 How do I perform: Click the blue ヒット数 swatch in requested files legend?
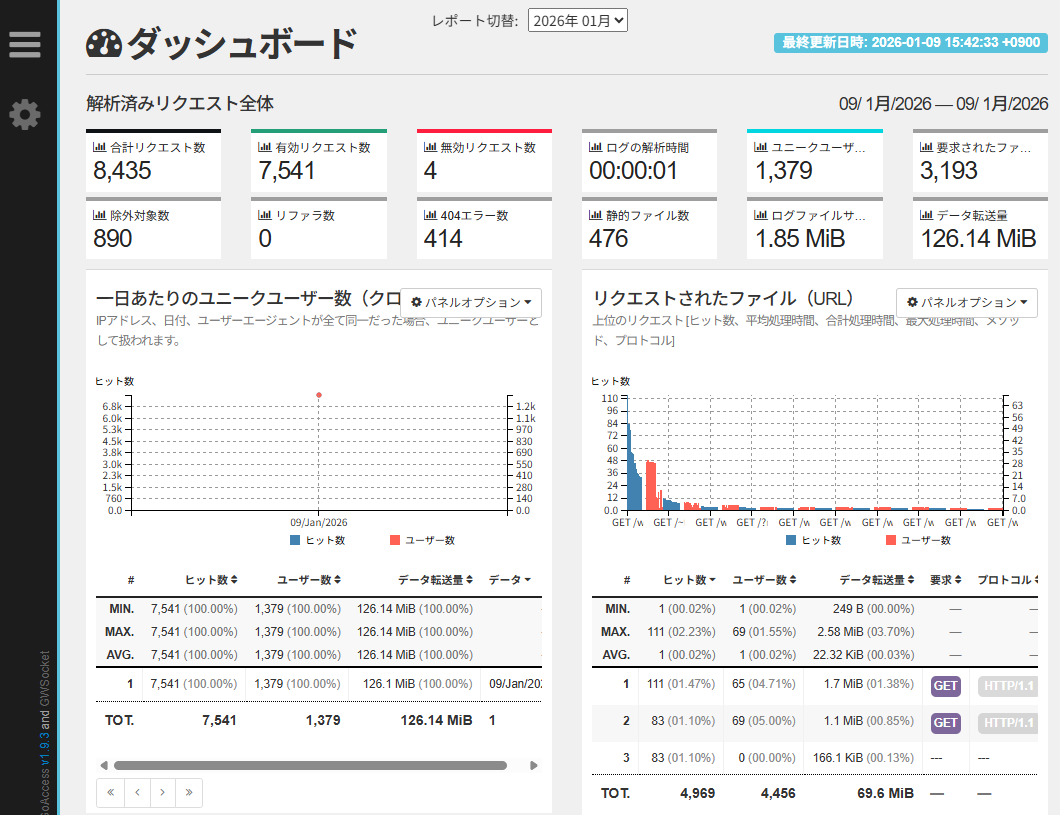[791, 540]
